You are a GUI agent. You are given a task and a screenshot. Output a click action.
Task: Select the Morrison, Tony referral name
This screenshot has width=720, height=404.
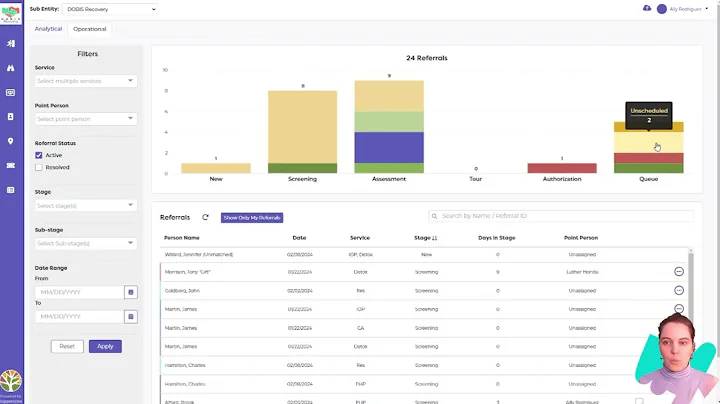point(187,272)
